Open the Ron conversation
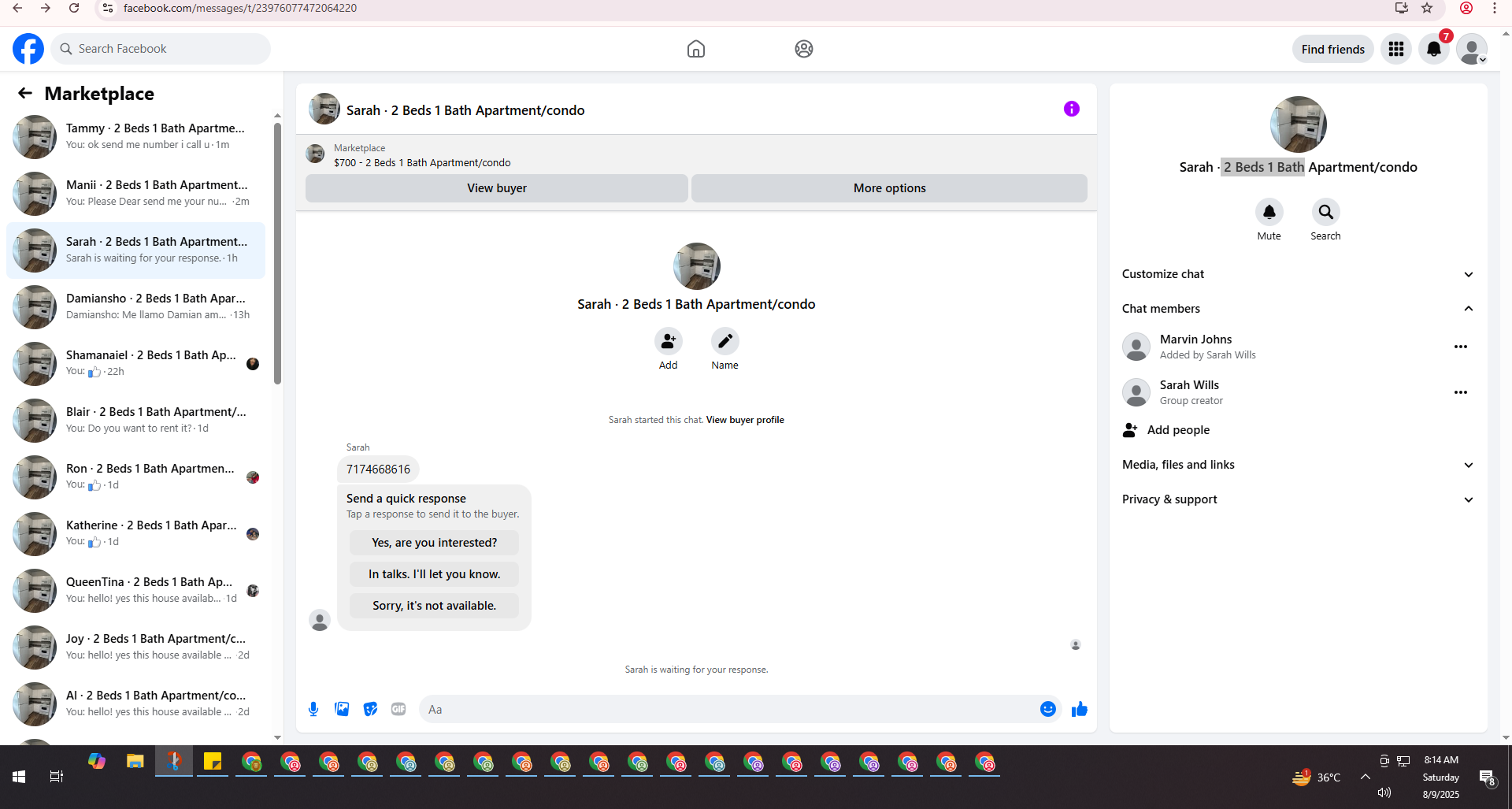1512x809 pixels. pos(136,477)
